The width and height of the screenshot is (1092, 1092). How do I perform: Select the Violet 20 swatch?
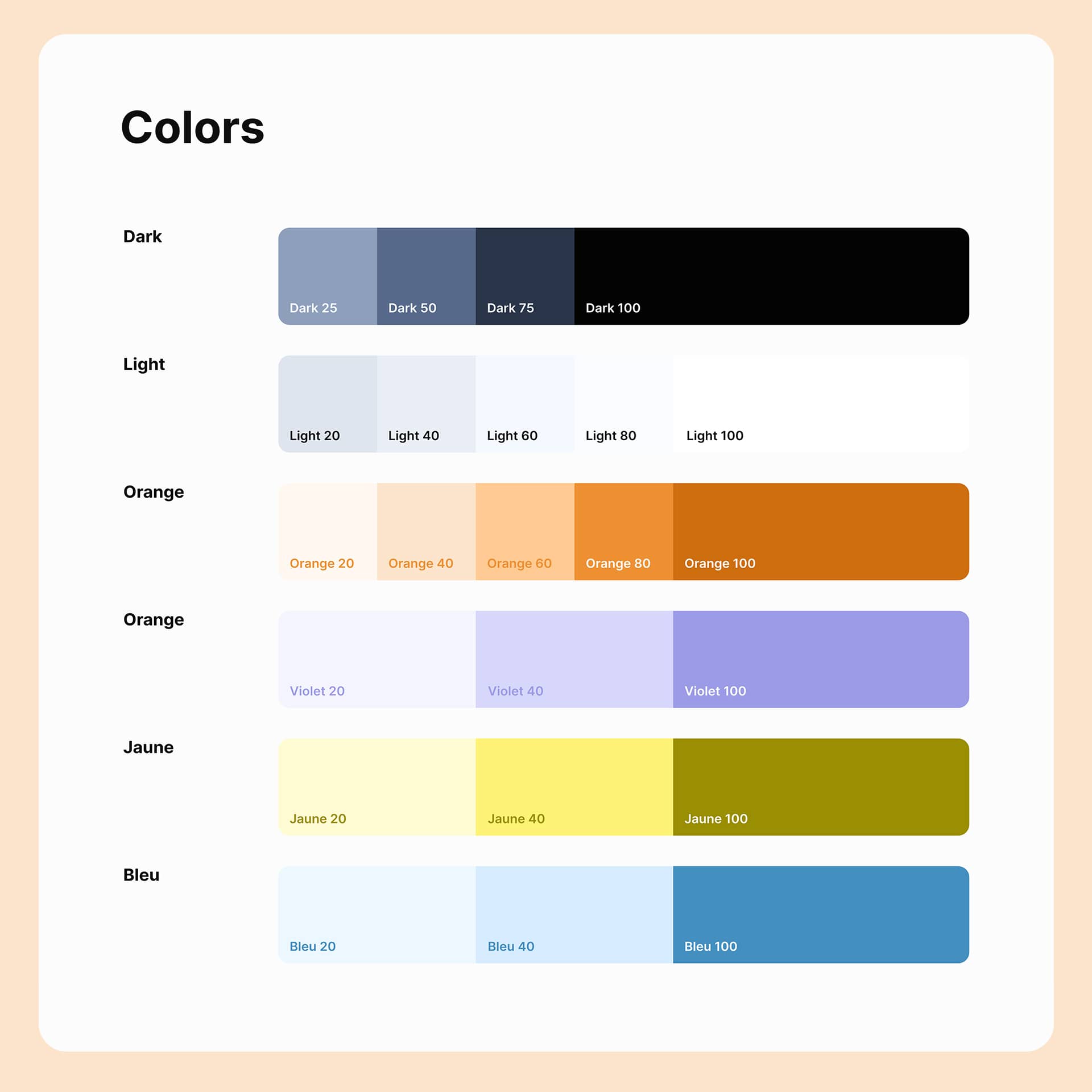click(x=377, y=659)
